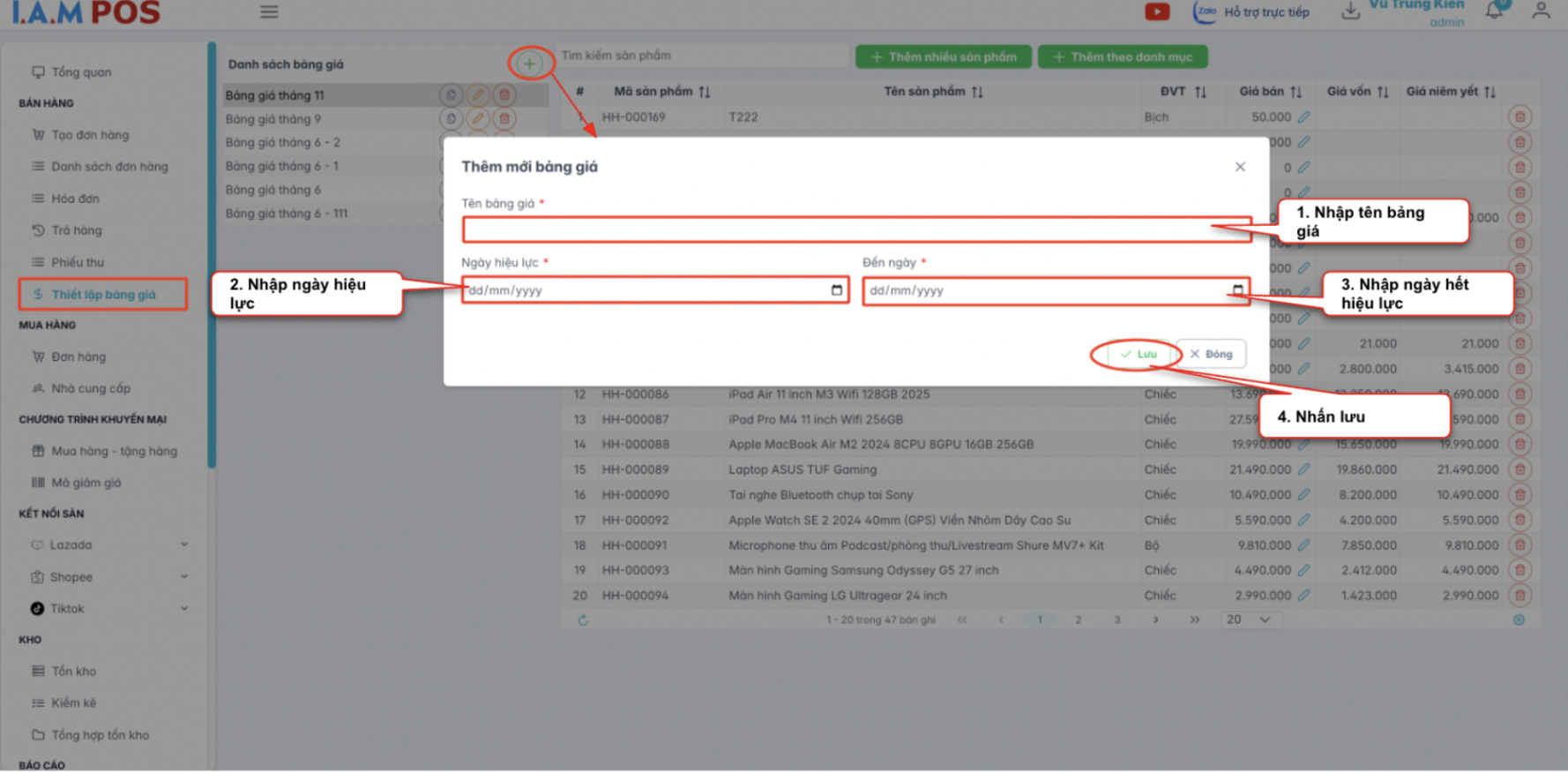1568x773 pixels.
Task: Expand the Shopee sidebar section
Action: tap(184, 577)
